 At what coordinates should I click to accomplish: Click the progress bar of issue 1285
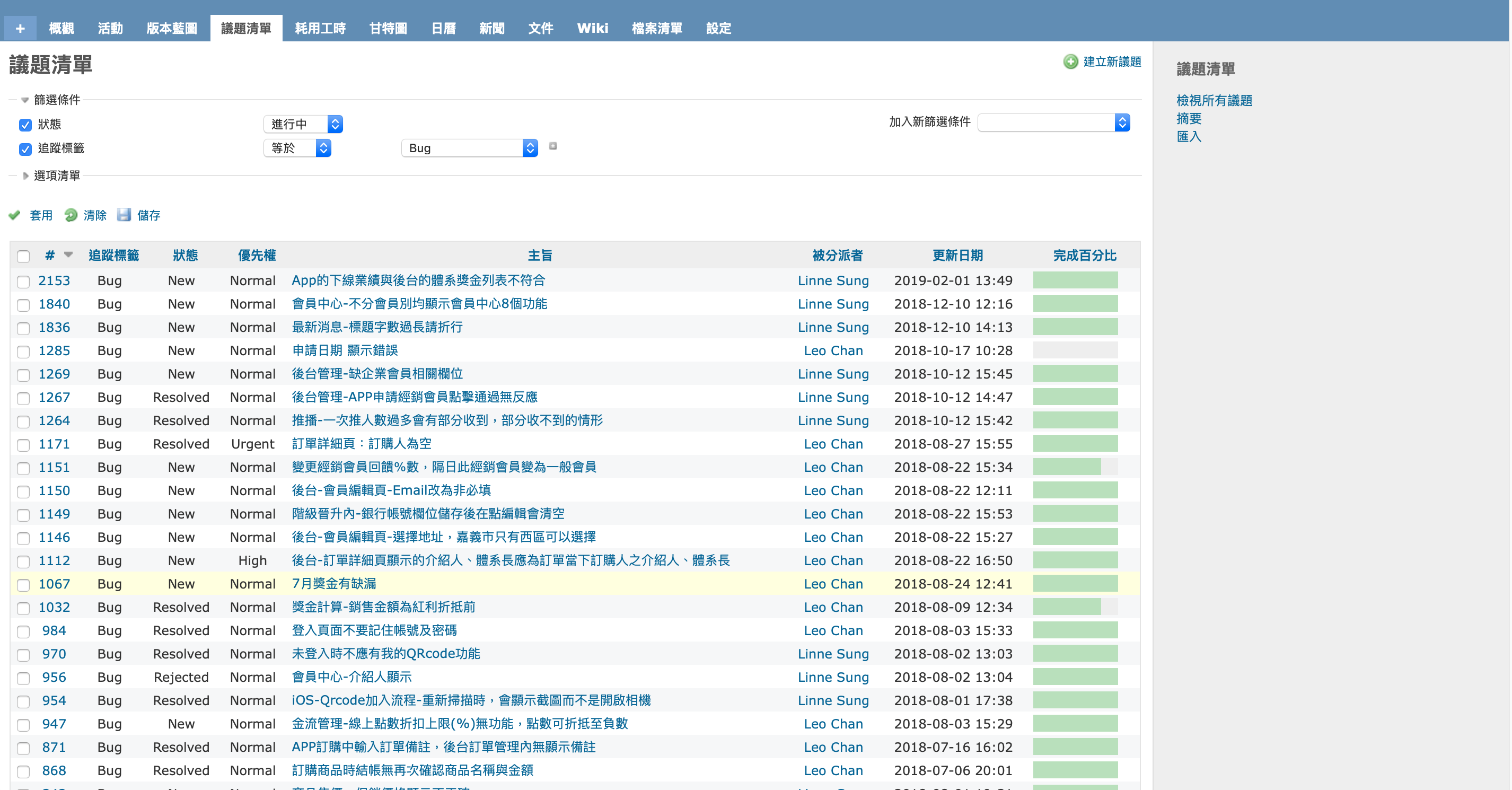click(x=1075, y=350)
